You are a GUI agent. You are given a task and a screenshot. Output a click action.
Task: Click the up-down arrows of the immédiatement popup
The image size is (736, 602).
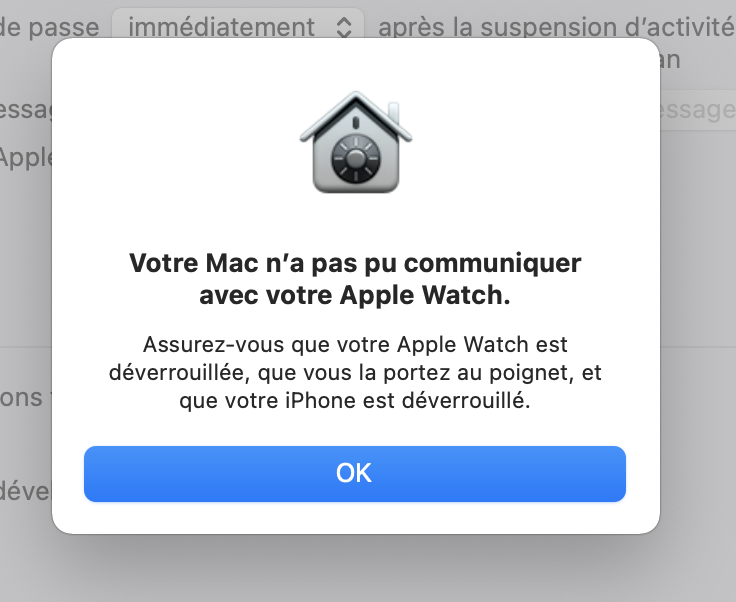[344, 27]
